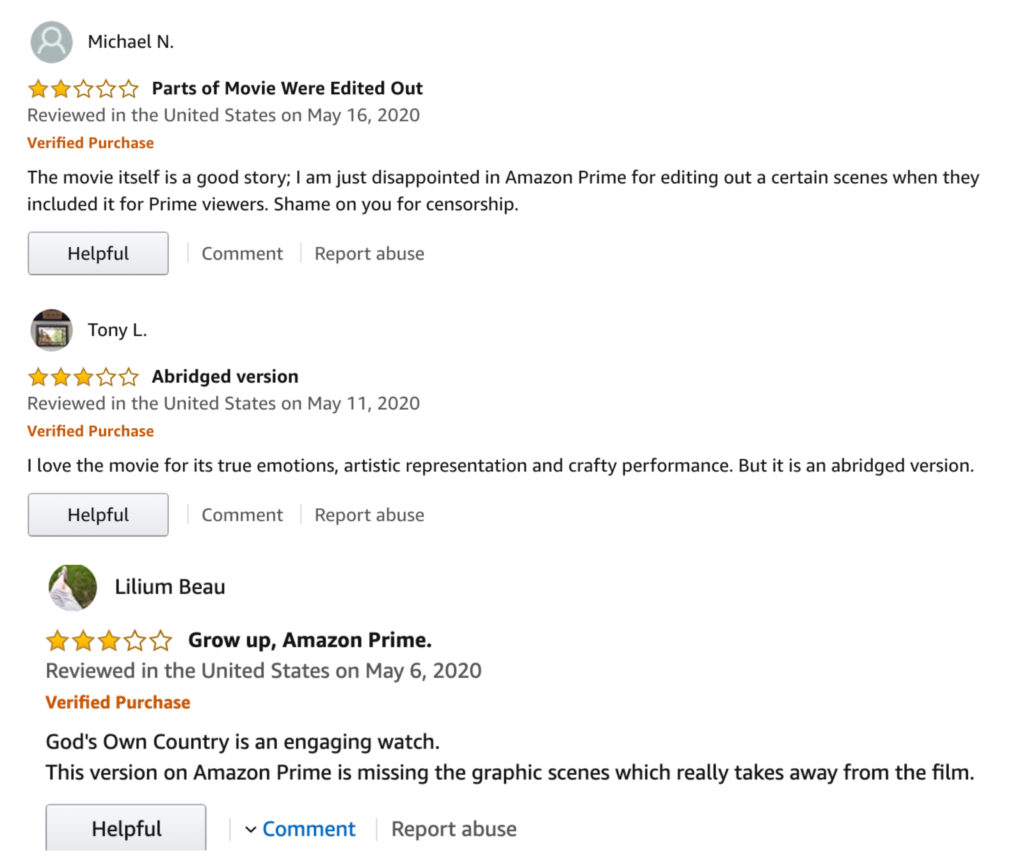The height and width of the screenshot is (867, 1024).
Task: Open Tony L.'s profile picture
Action: 52,330
